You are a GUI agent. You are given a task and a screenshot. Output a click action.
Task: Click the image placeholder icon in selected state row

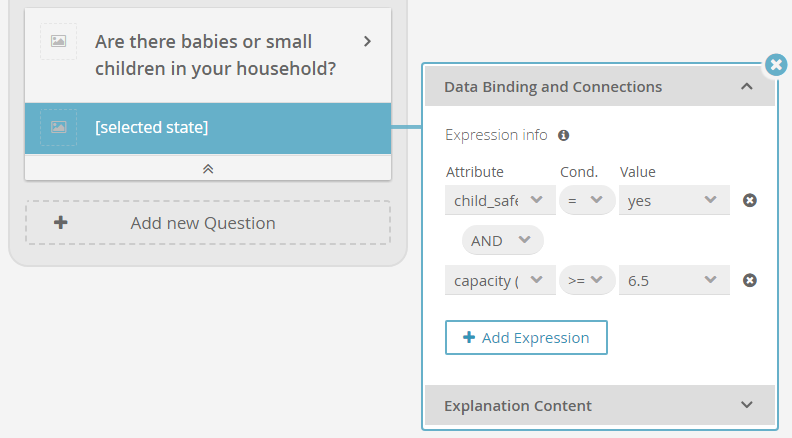(x=59, y=127)
